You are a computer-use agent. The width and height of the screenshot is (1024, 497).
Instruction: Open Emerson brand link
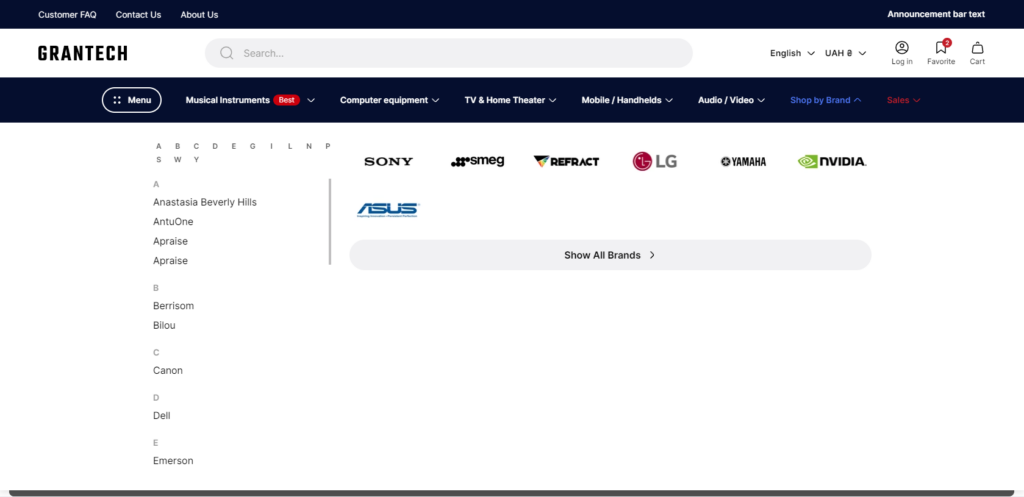tap(173, 460)
